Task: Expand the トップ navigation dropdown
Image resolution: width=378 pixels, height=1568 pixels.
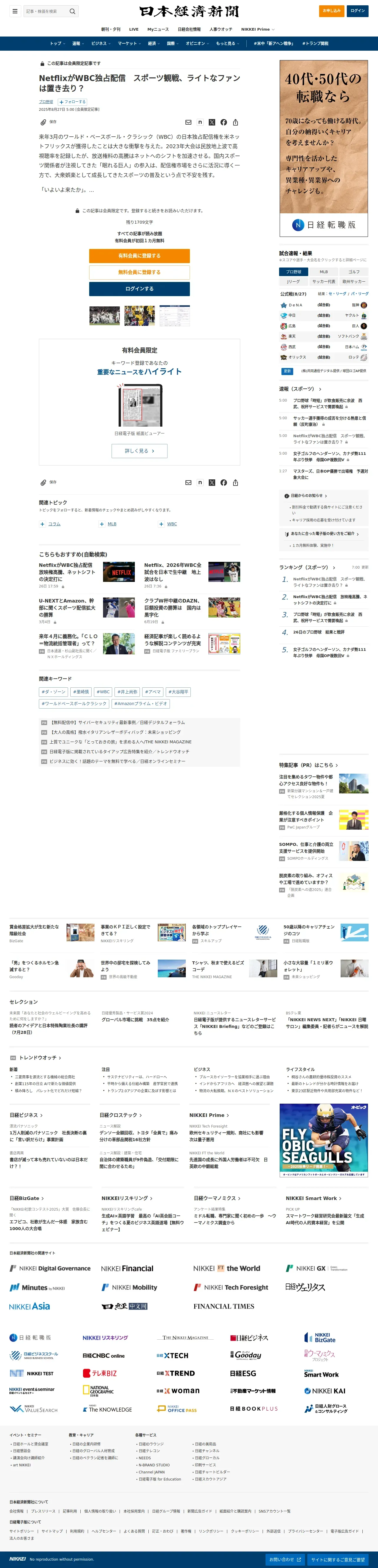Action: 58,43
